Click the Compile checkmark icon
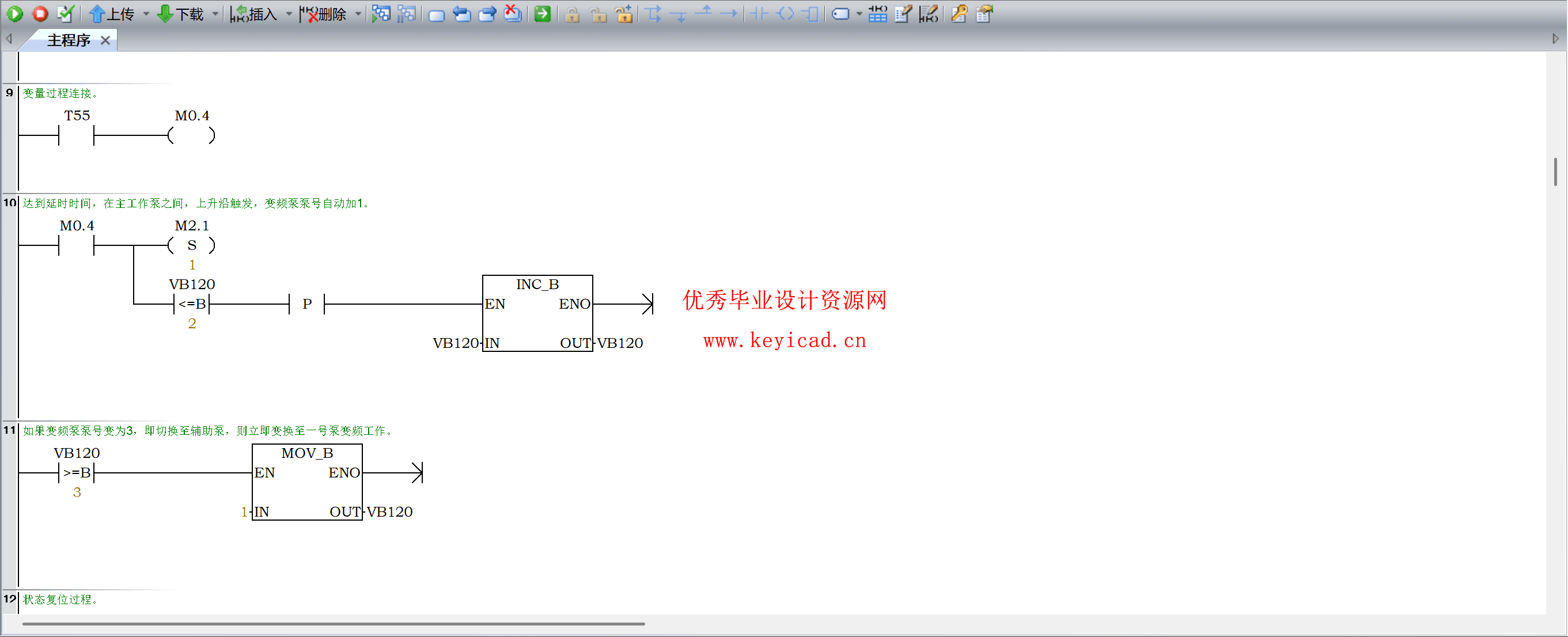Viewport: 1568px width, 637px height. pyautogui.click(x=65, y=13)
